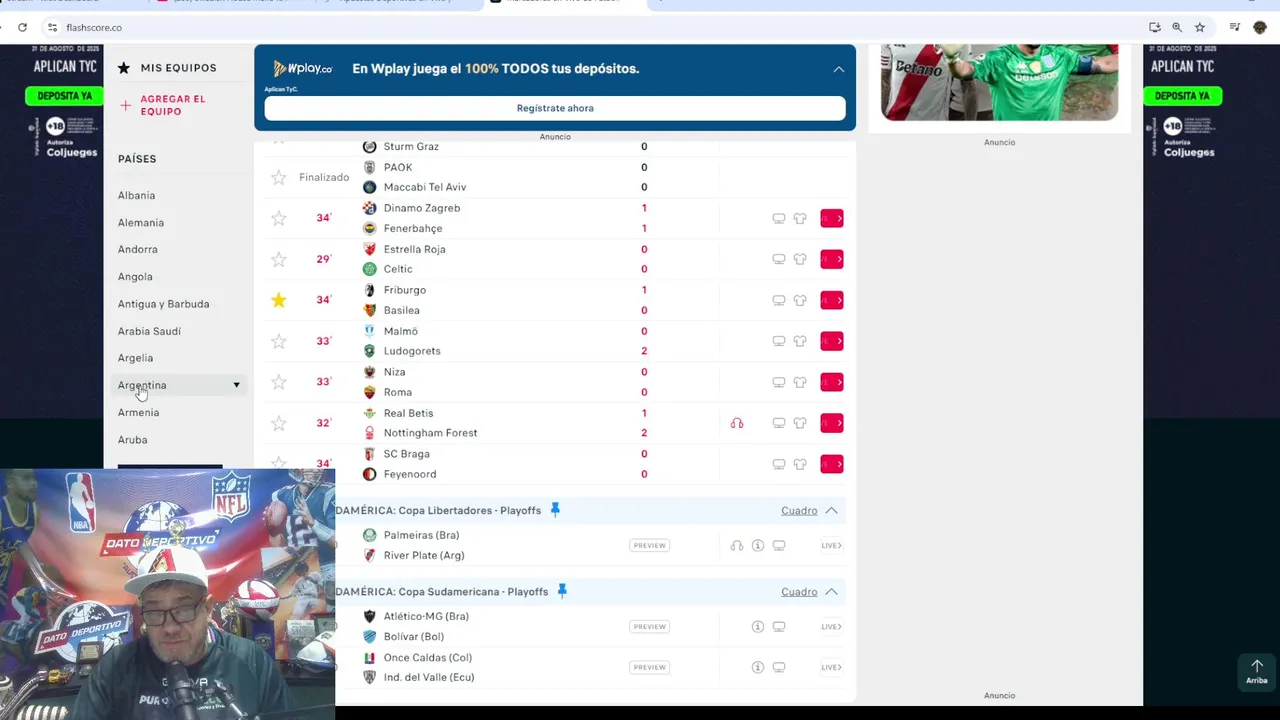Open TV icon for Friburgo vs Basilea
This screenshot has height=720, width=1280.
pos(779,300)
